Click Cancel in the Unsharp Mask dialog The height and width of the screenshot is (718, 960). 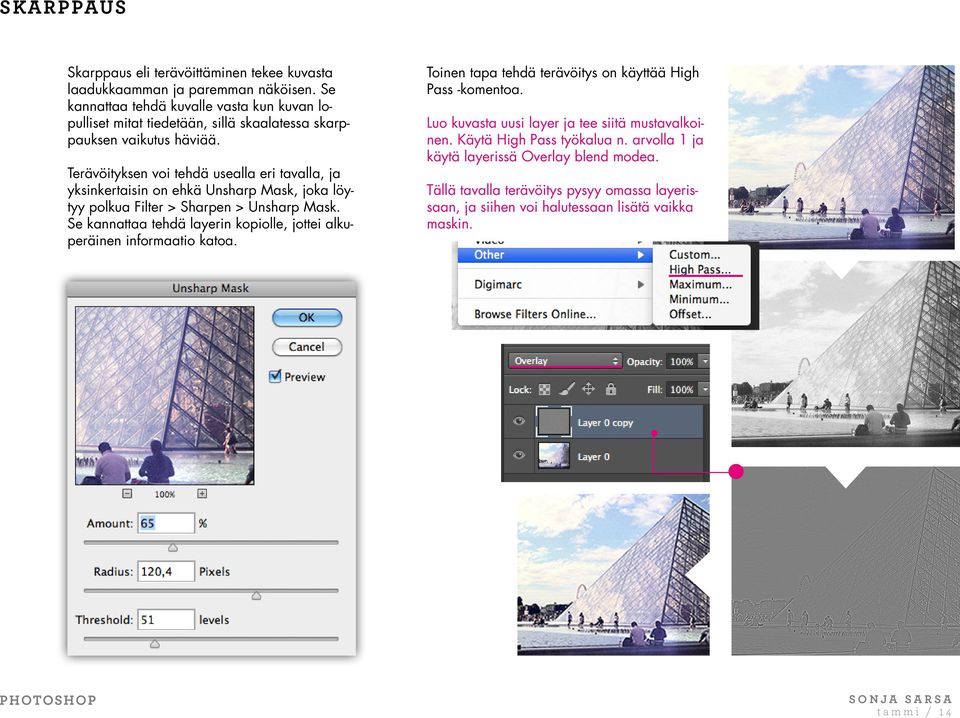click(307, 347)
